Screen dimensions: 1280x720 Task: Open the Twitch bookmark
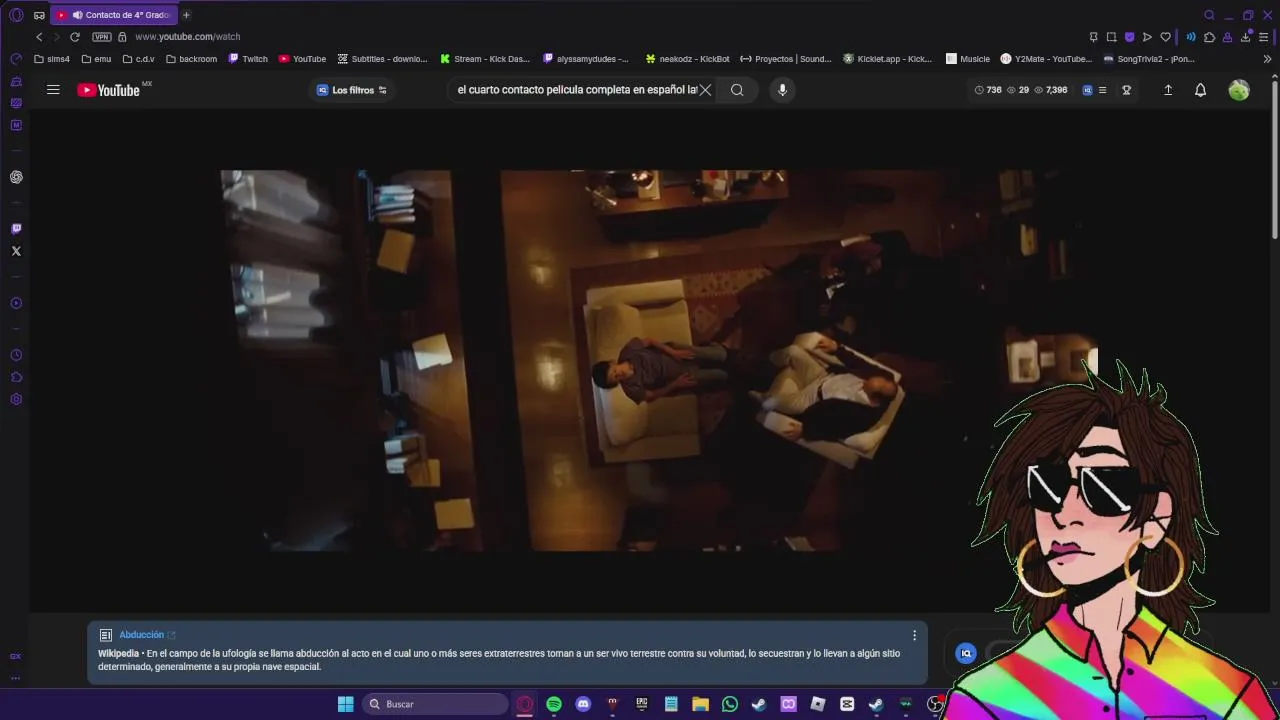coord(248,59)
